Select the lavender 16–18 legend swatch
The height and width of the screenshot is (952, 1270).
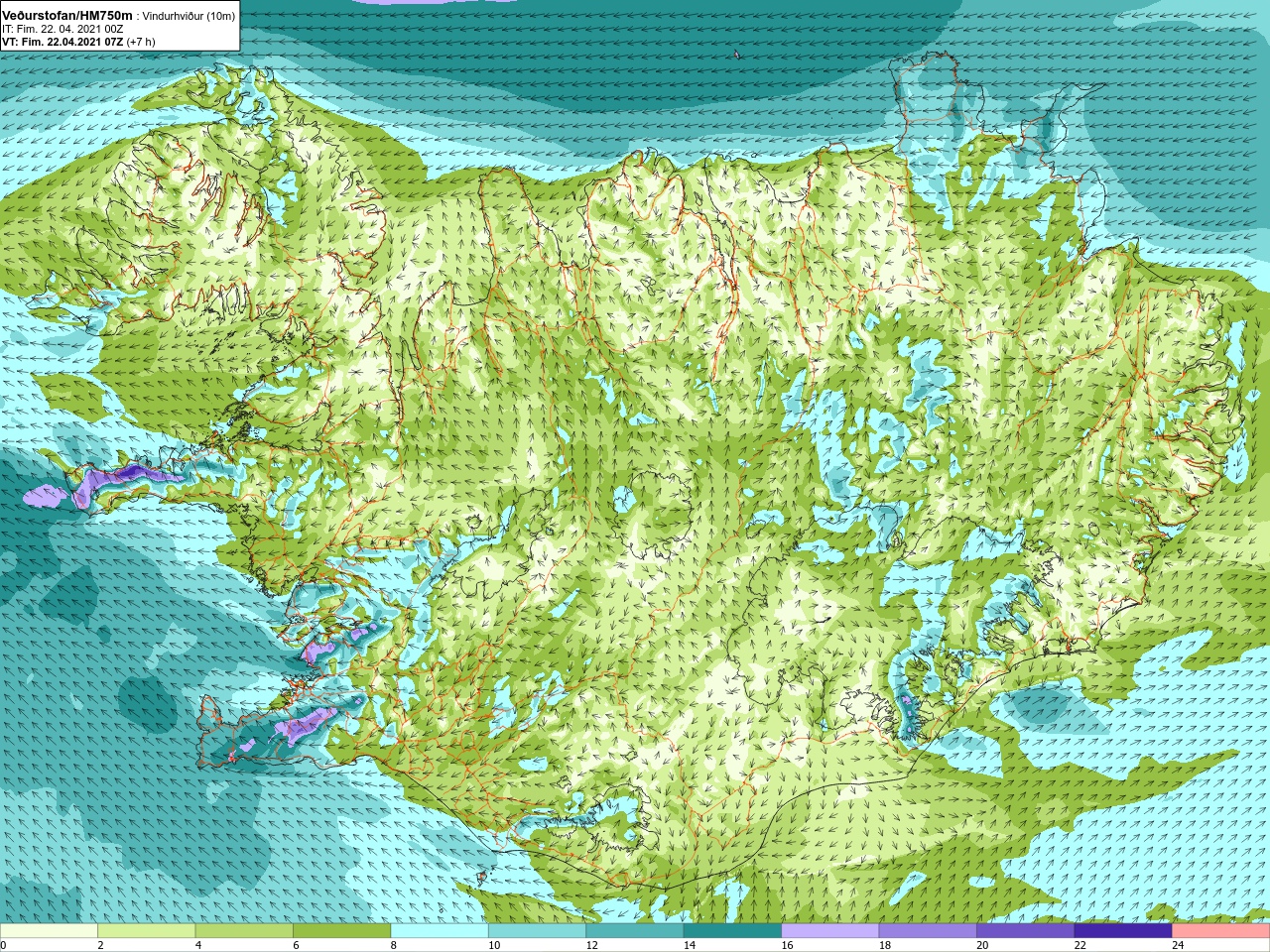(830, 931)
